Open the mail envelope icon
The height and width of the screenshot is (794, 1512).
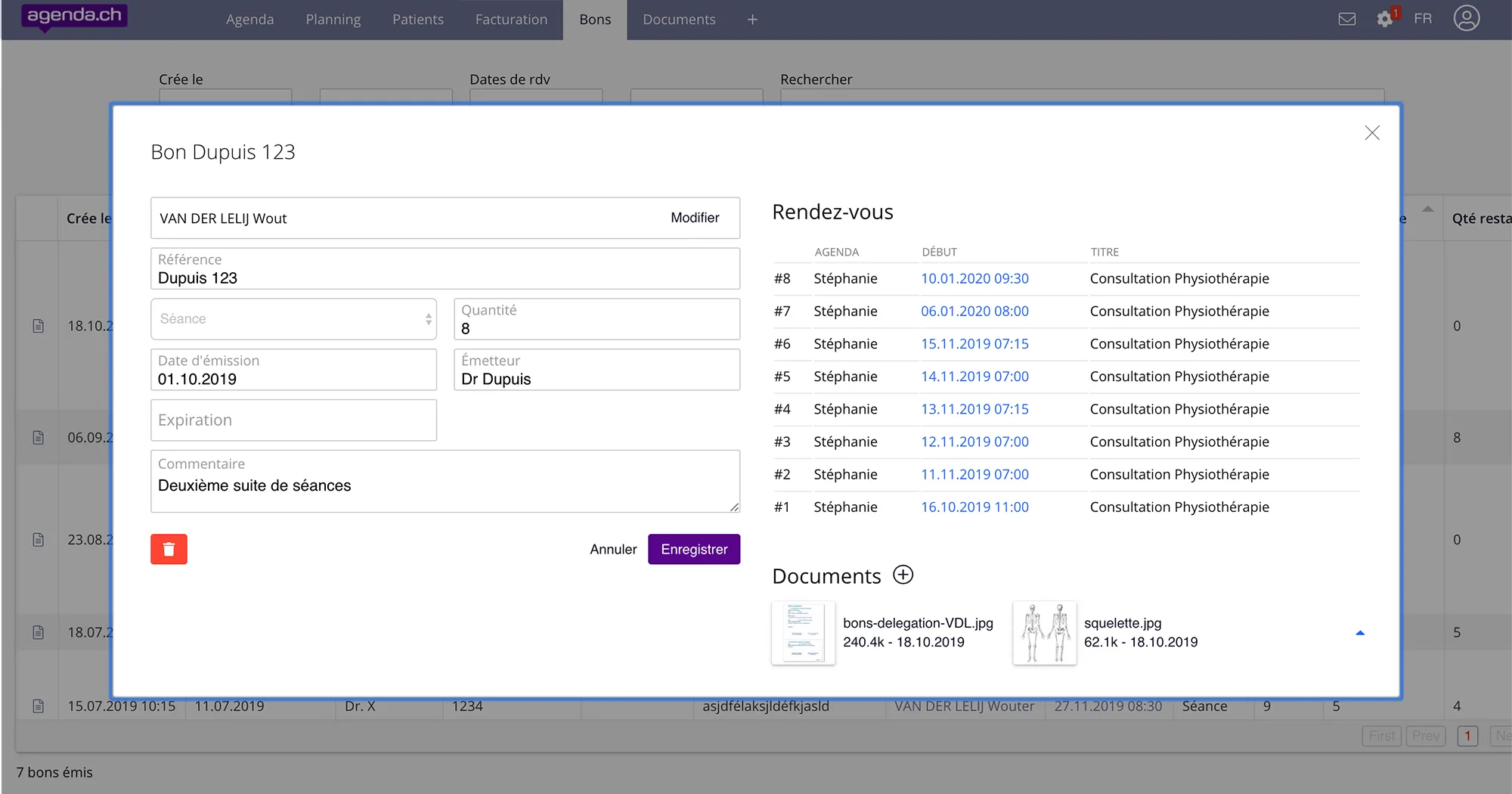click(x=1346, y=19)
